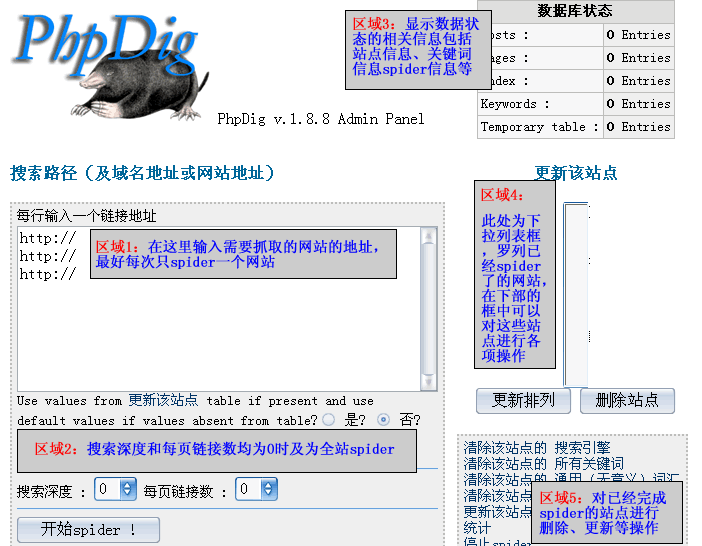Click the textarea scrollbar down arrow
Viewport: 702px width, 546px height.
429,382
